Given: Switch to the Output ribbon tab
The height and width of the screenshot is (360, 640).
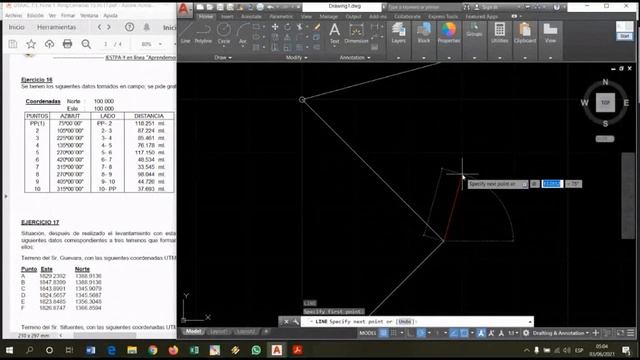Looking at the screenshot, I should [353, 17].
